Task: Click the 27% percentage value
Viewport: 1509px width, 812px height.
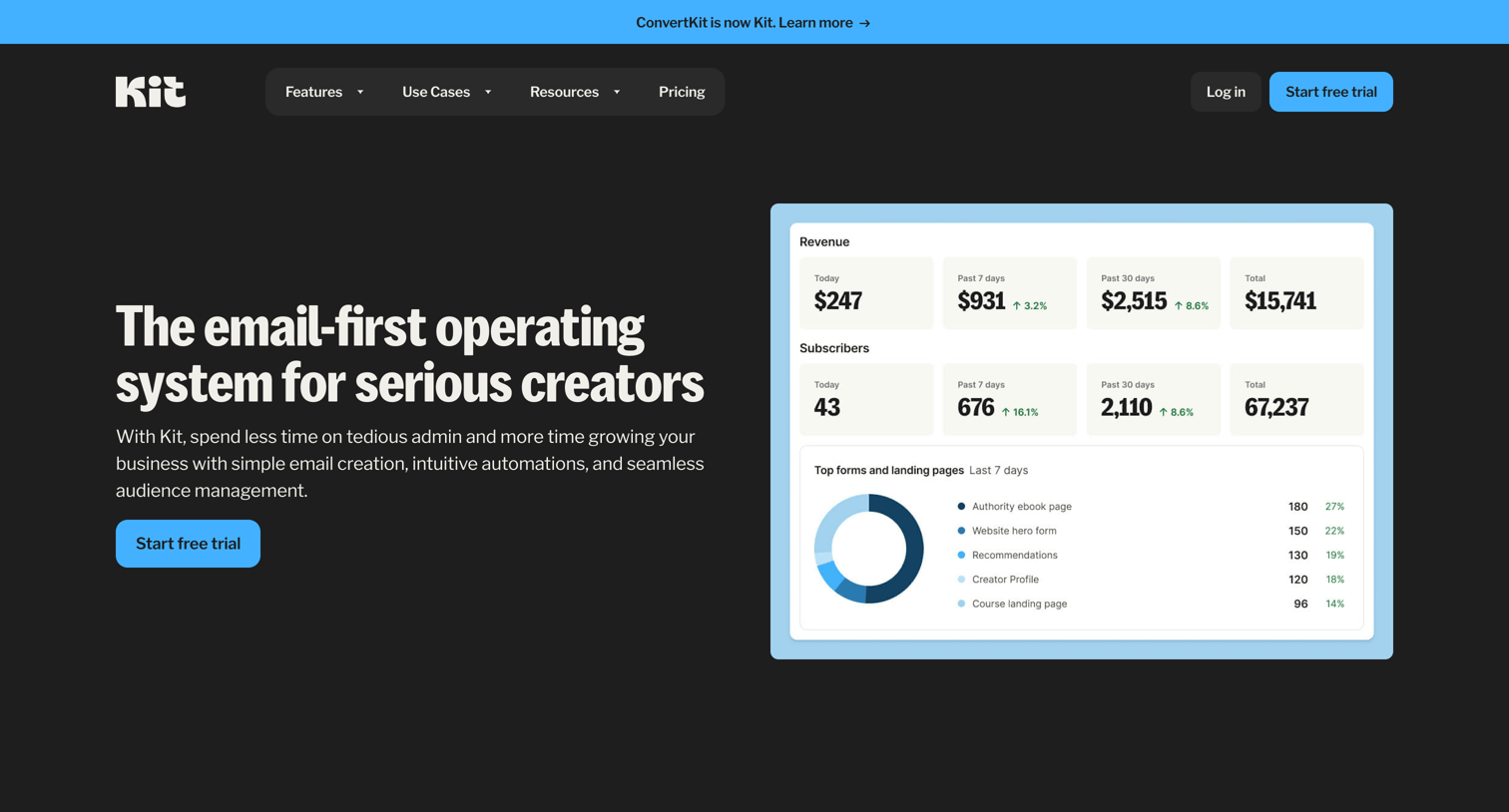Action: pos(1334,507)
